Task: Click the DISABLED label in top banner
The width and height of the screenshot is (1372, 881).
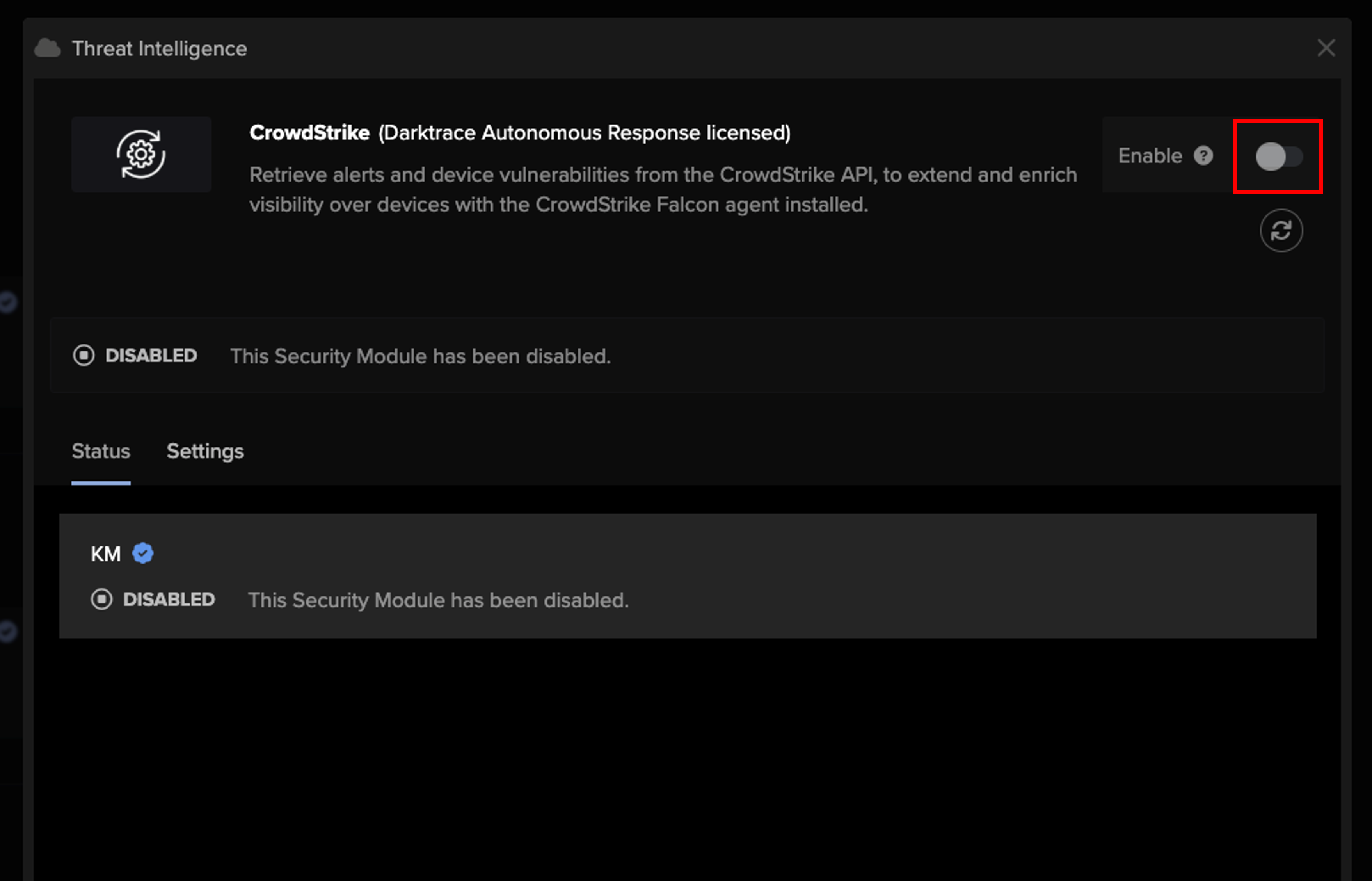Action: 151,356
